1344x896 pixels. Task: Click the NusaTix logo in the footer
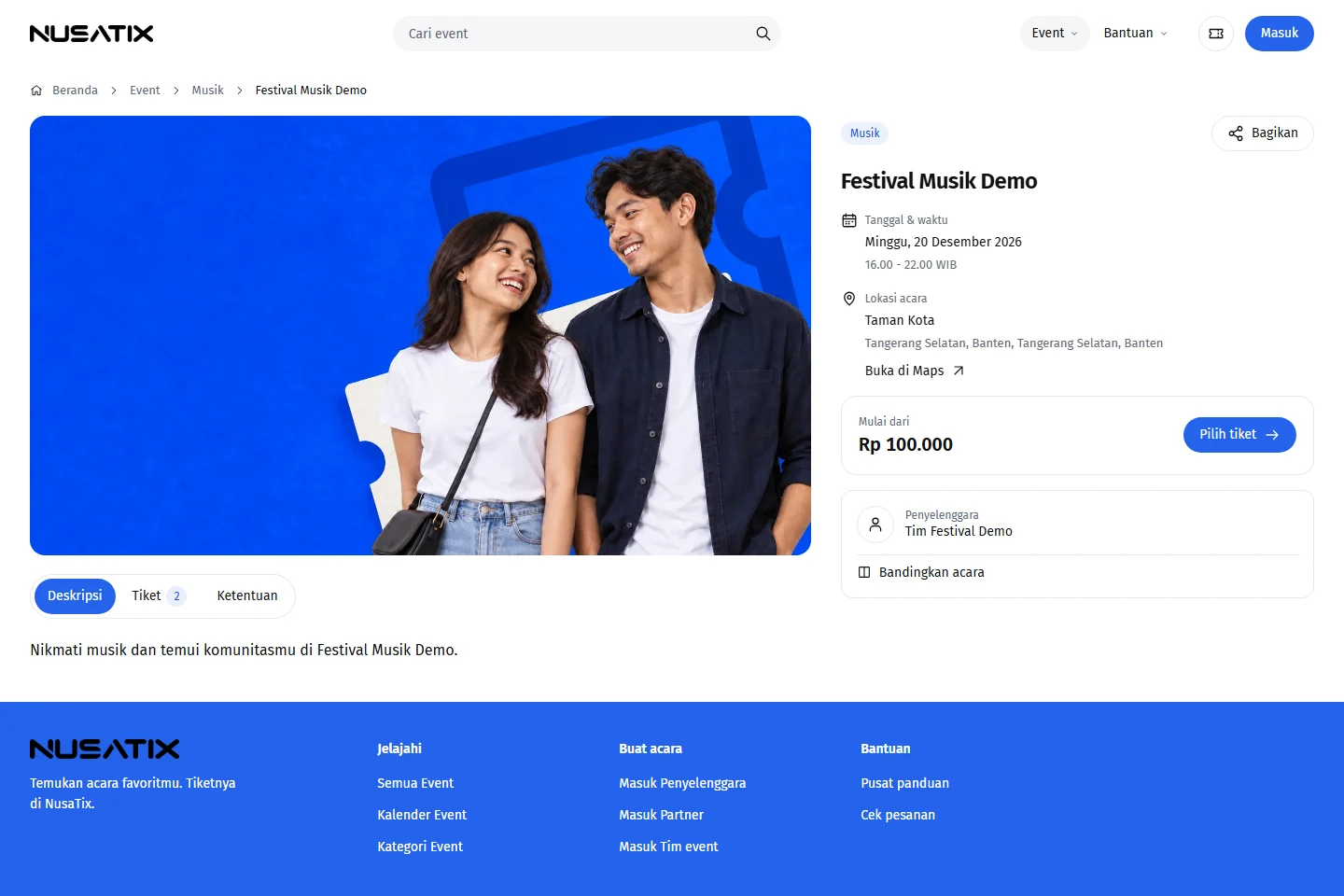click(x=105, y=749)
